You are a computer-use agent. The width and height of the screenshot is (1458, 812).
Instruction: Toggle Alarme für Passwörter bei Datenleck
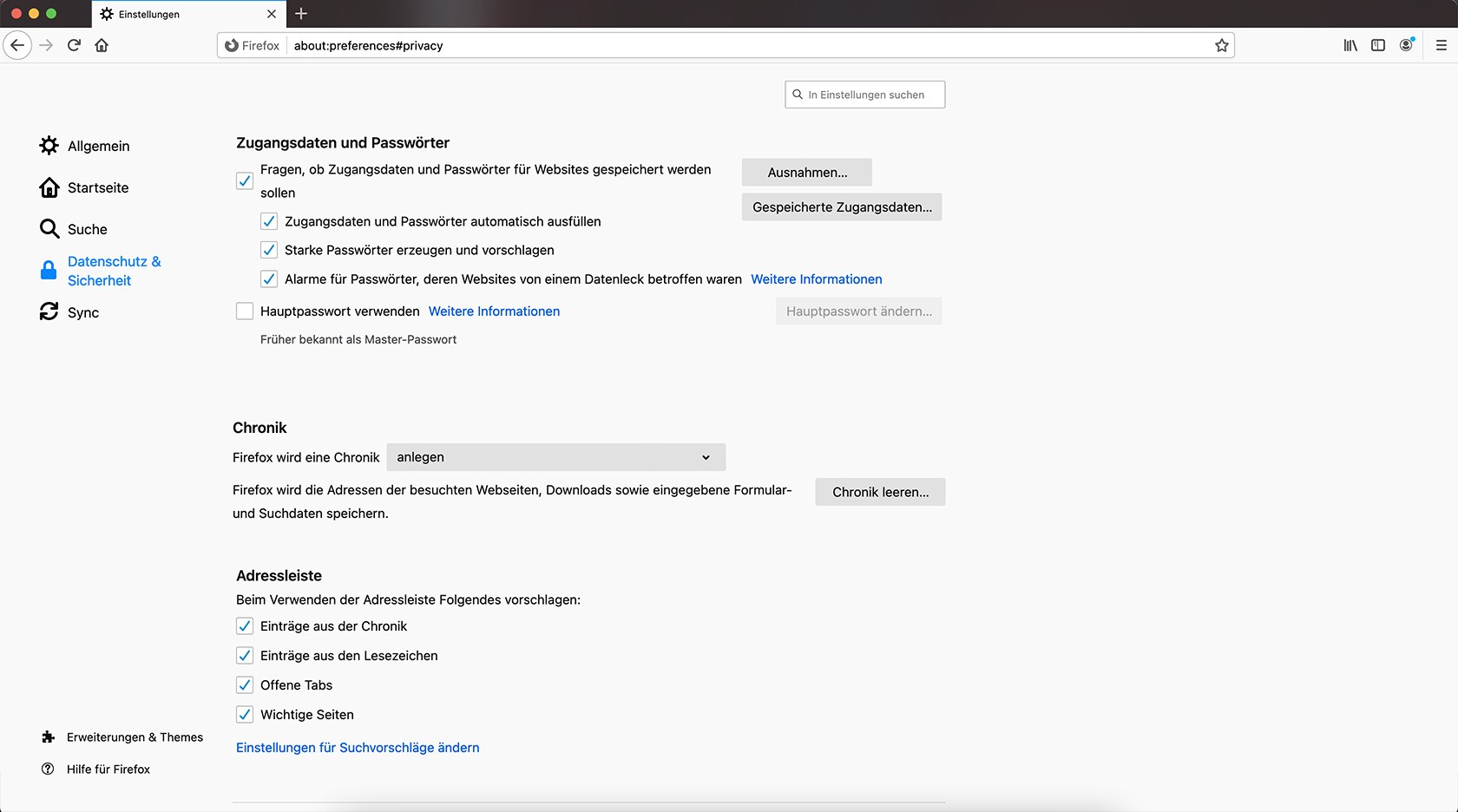tap(269, 279)
